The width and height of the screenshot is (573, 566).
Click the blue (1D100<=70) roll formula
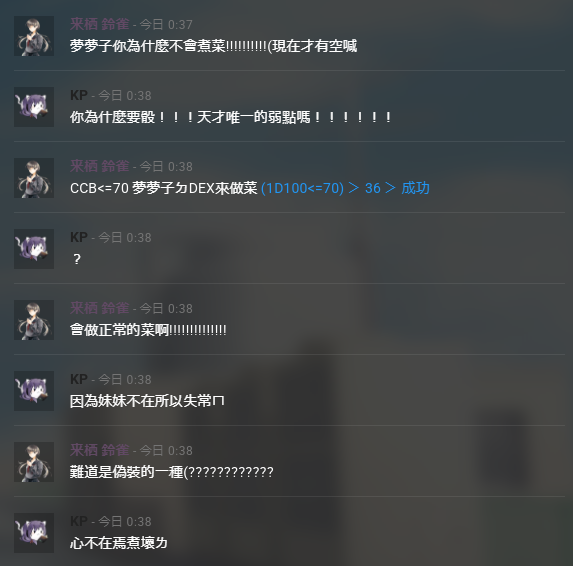302,188
